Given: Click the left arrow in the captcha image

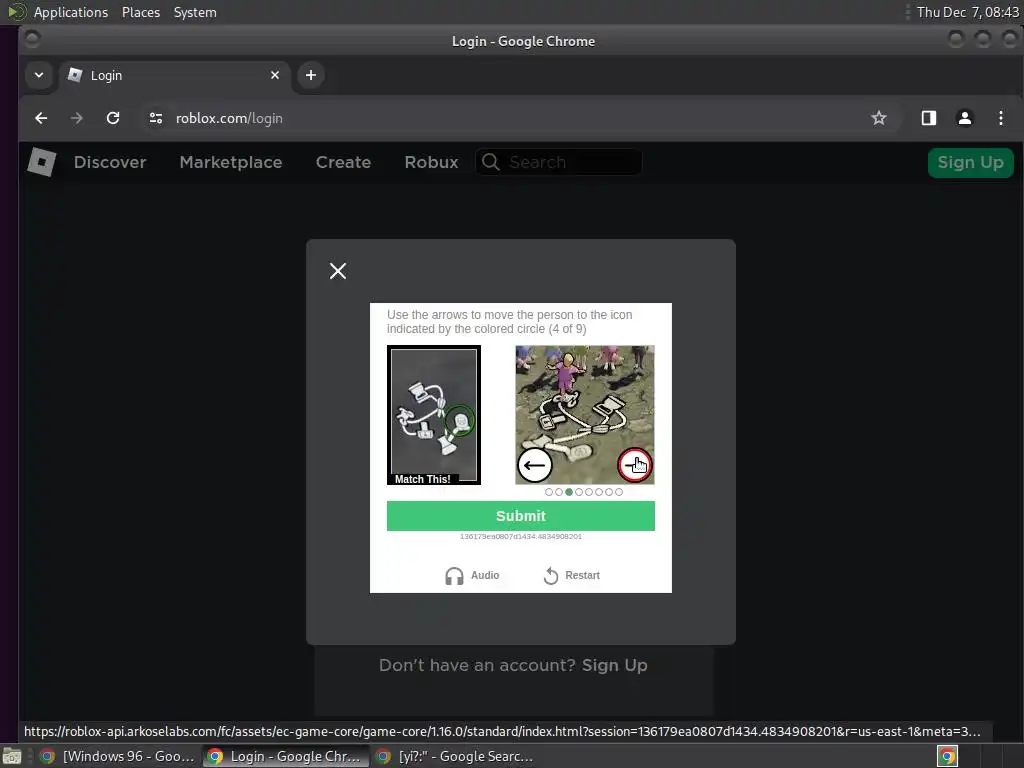Looking at the screenshot, I should click(x=535, y=465).
